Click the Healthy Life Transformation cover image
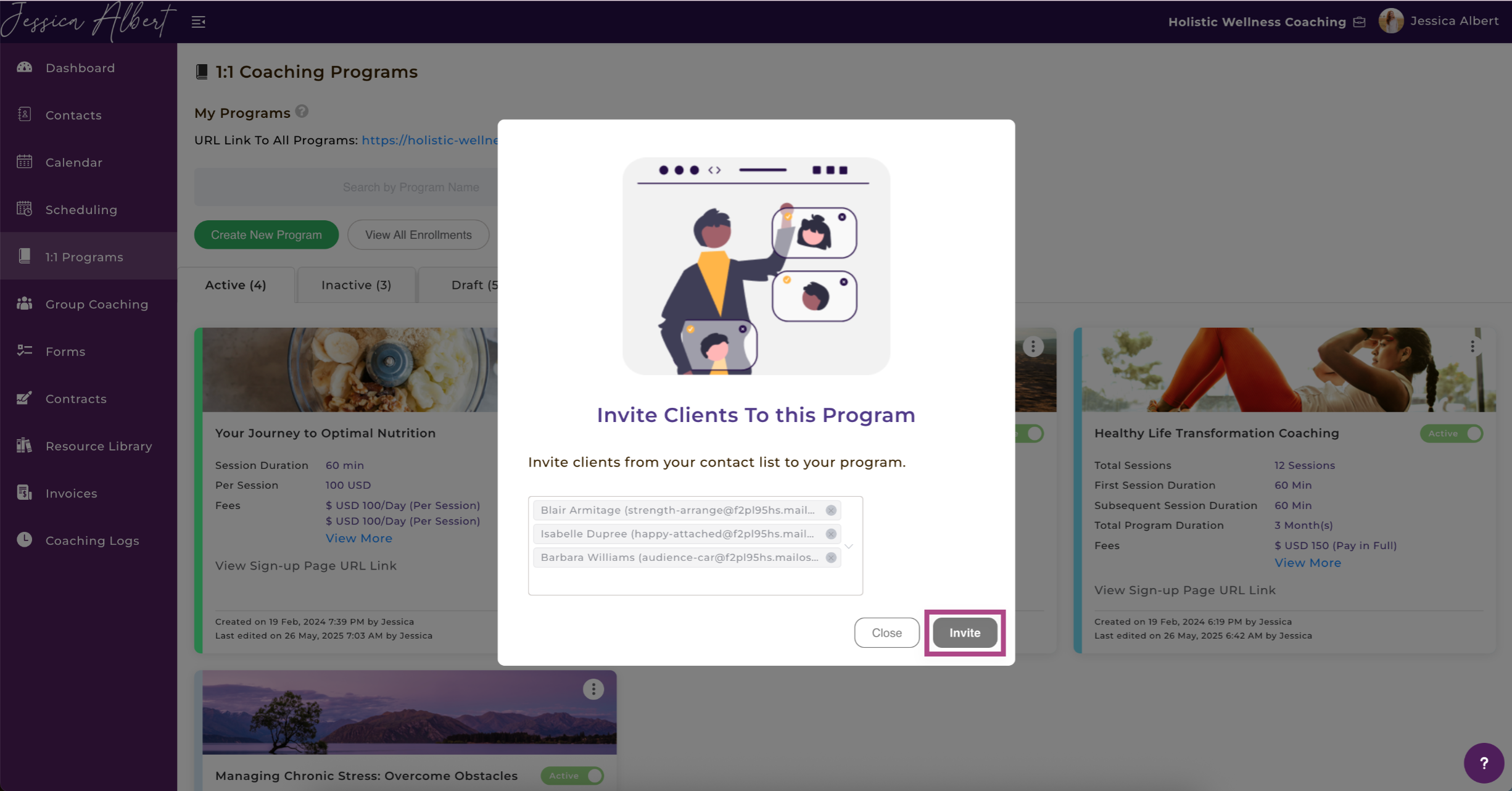The width and height of the screenshot is (1512, 791). point(1289,370)
